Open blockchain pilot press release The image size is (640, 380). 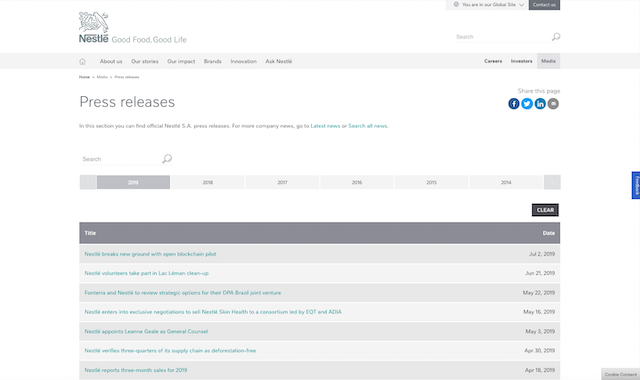pos(150,254)
